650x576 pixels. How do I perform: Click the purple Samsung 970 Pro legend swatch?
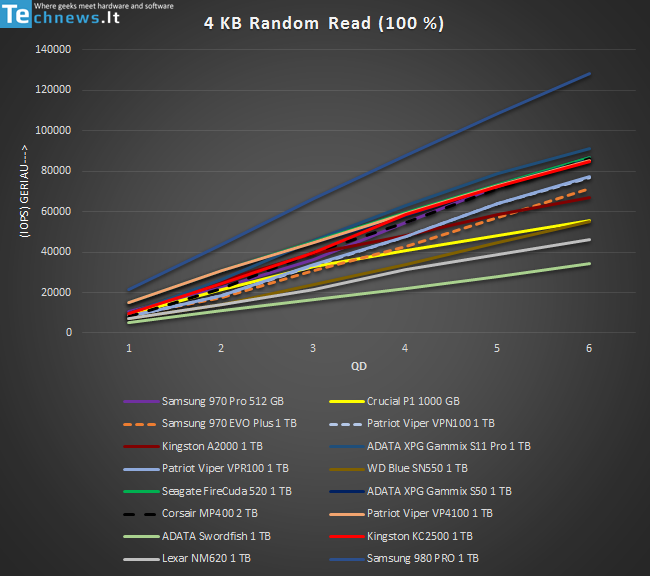[x=141, y=402]
